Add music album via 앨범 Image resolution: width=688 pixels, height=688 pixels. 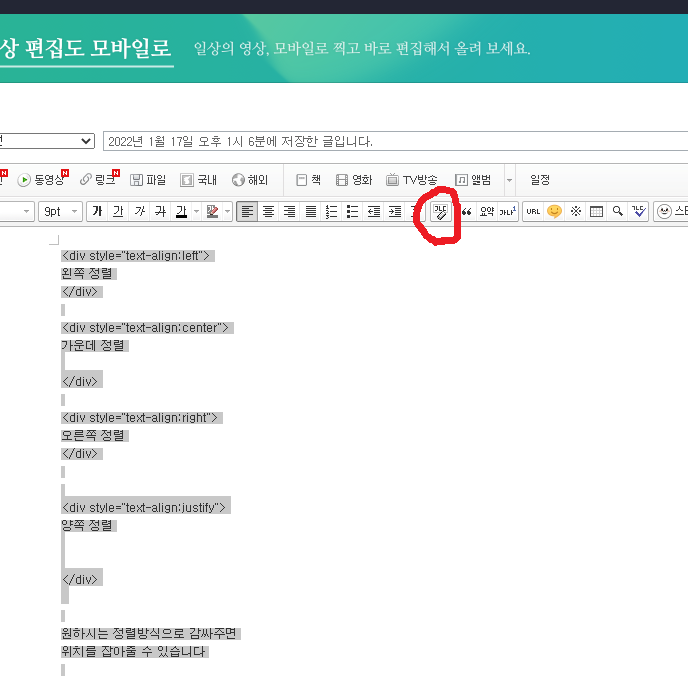pos(473,180)
